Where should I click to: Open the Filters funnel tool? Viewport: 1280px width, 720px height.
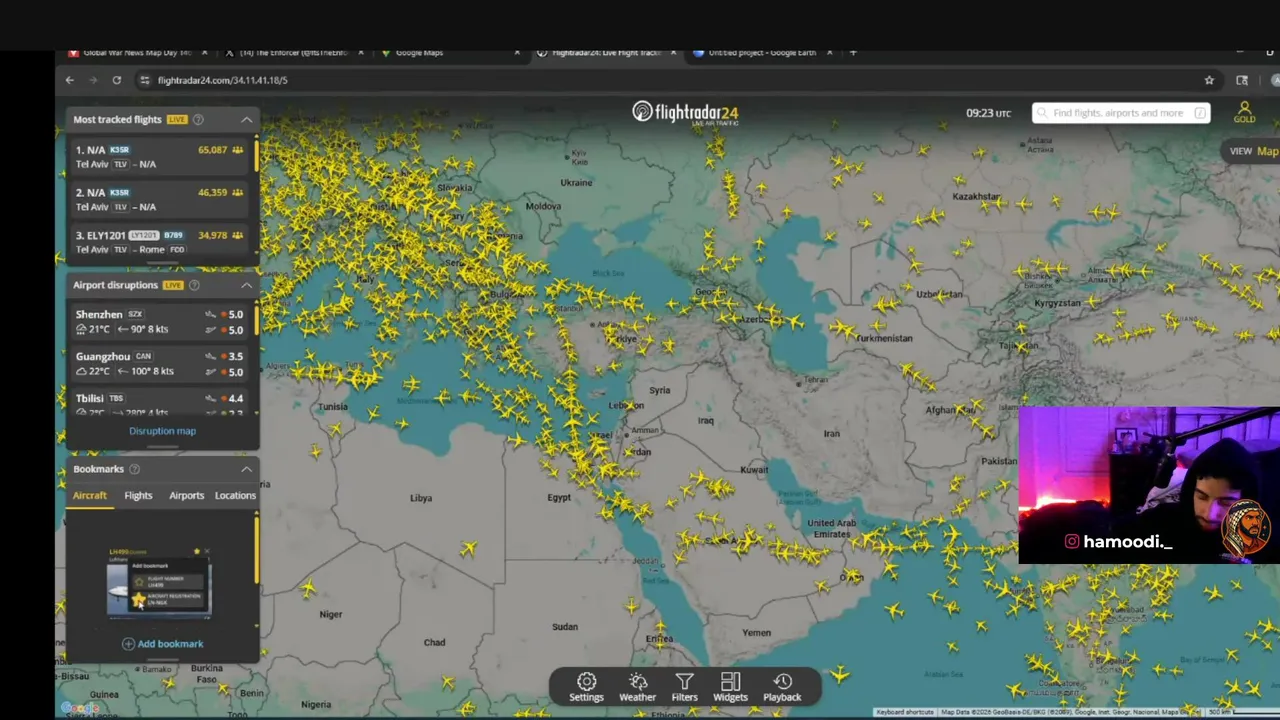click(684, 687)
